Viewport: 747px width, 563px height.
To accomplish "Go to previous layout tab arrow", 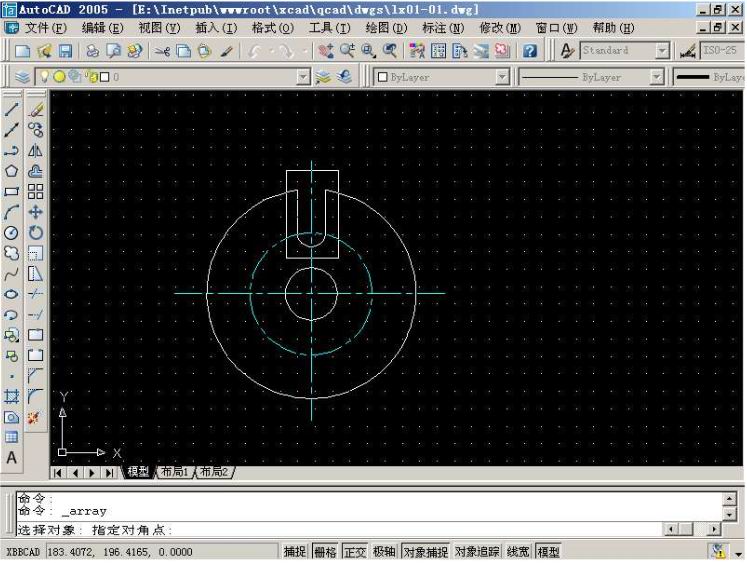I will tap(75, 473).
